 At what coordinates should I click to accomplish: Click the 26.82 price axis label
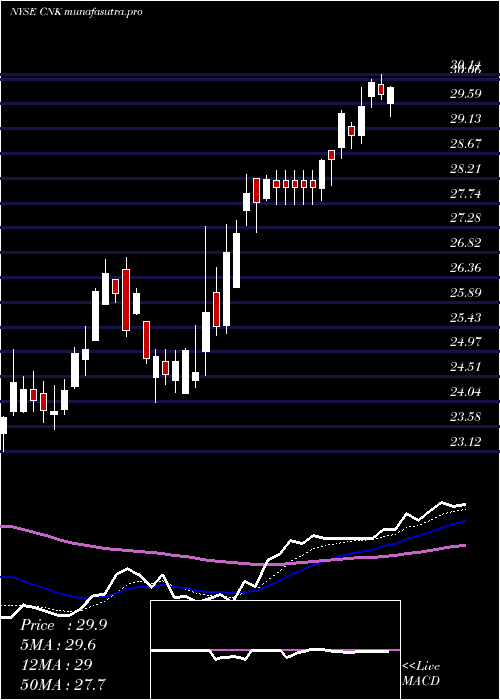466,243
